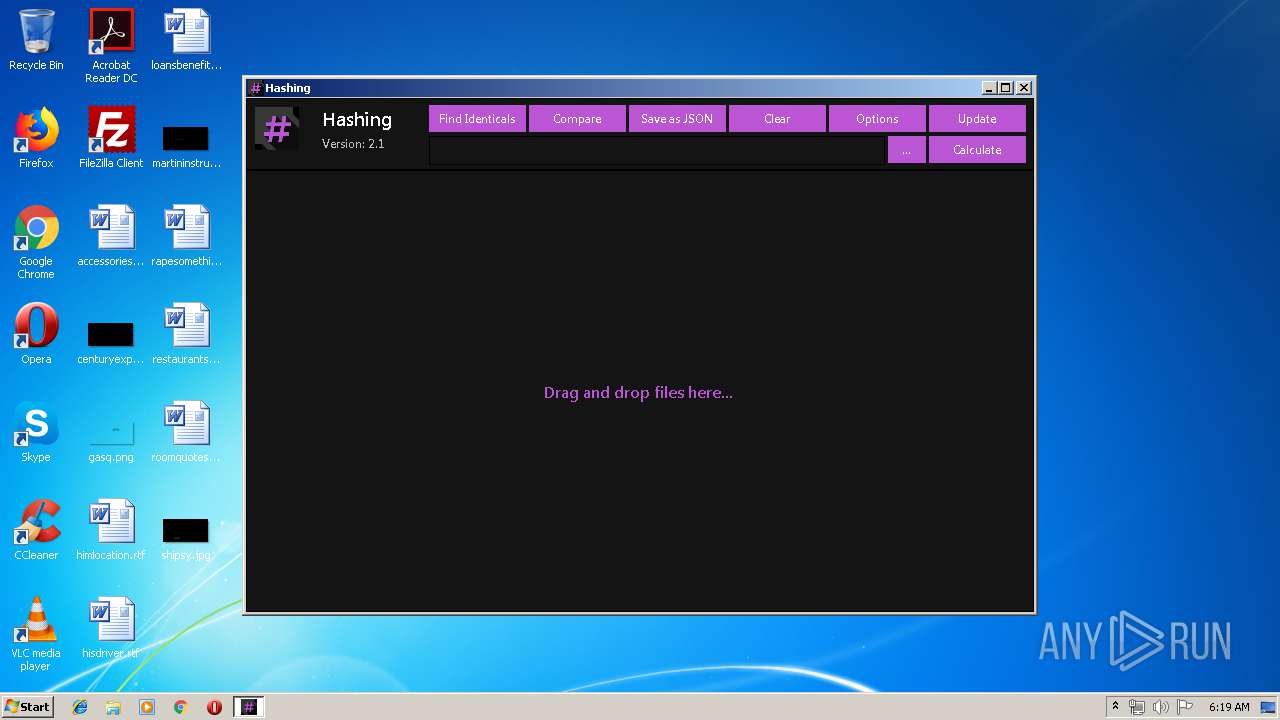Maximize the Hashing window
Viewport: 1280px width, 720px height.
[x=1006, y=88]
